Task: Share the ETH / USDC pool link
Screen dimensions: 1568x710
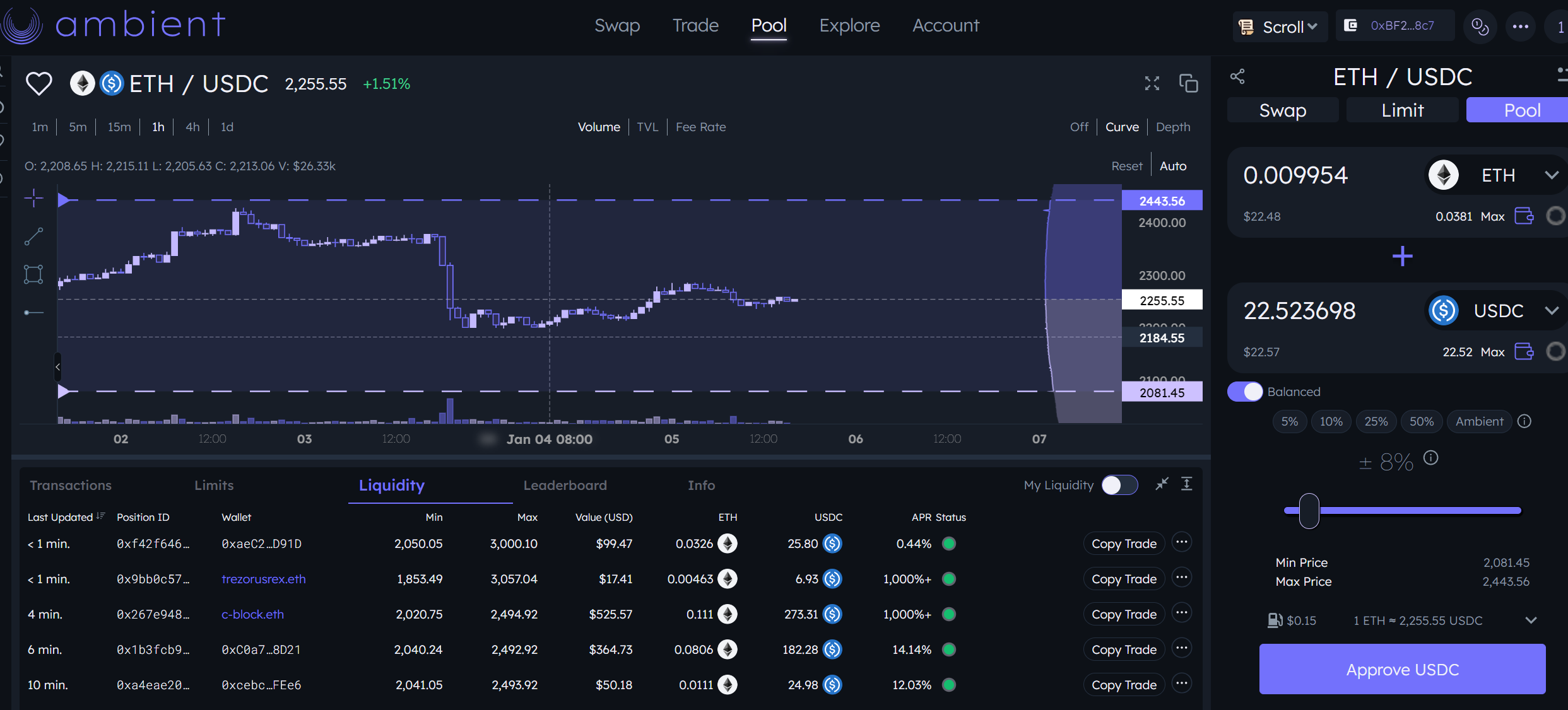Action: click(1237, 77)
